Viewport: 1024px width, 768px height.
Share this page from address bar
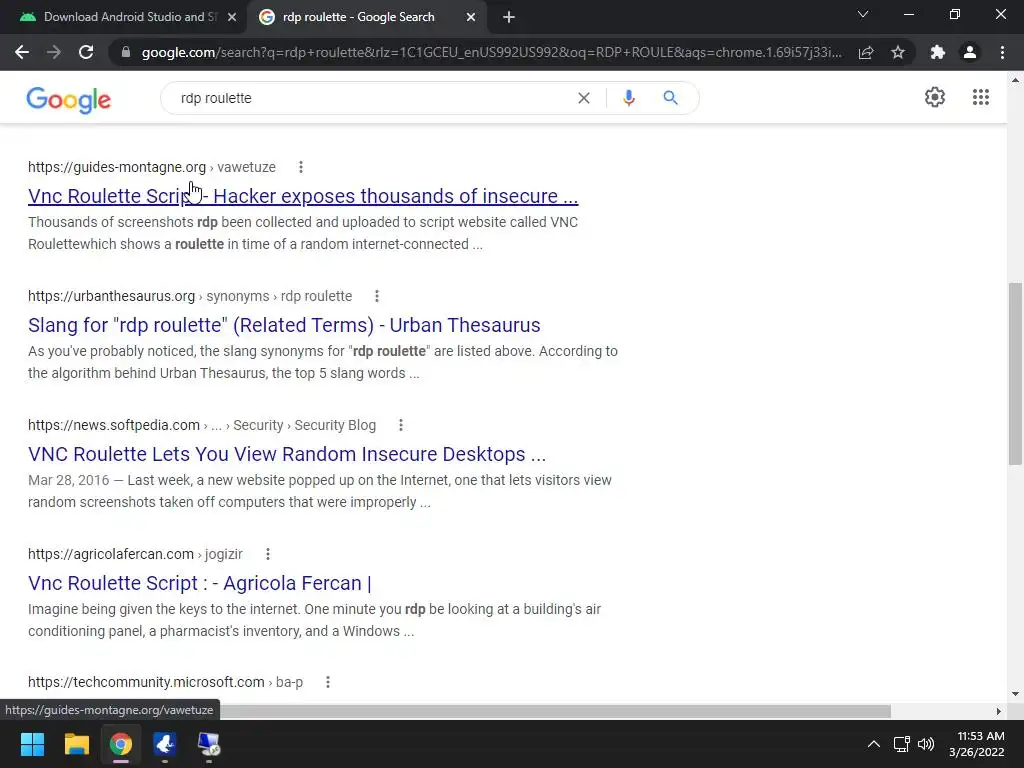866,52
